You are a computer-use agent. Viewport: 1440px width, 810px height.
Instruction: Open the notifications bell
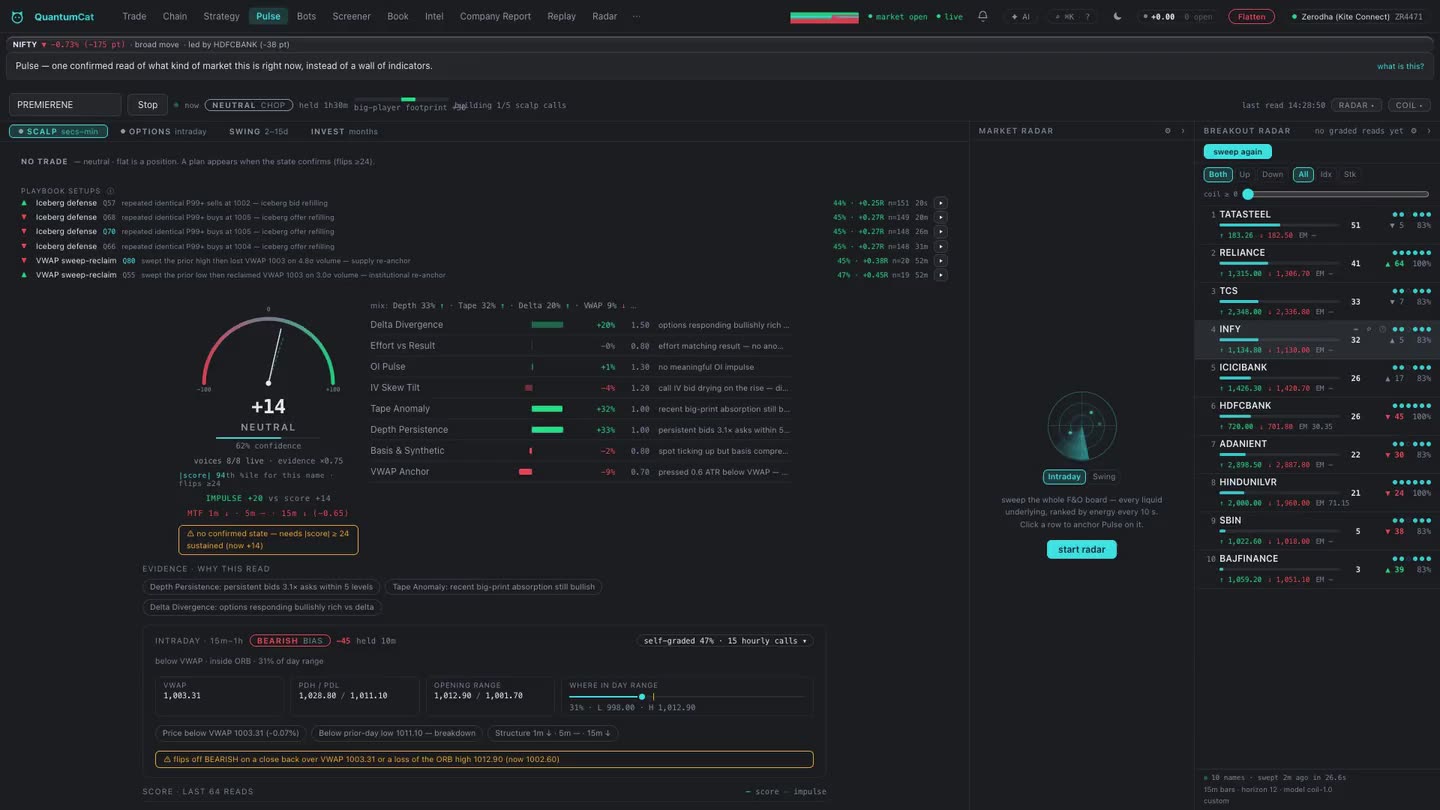[x=983, y=16]
